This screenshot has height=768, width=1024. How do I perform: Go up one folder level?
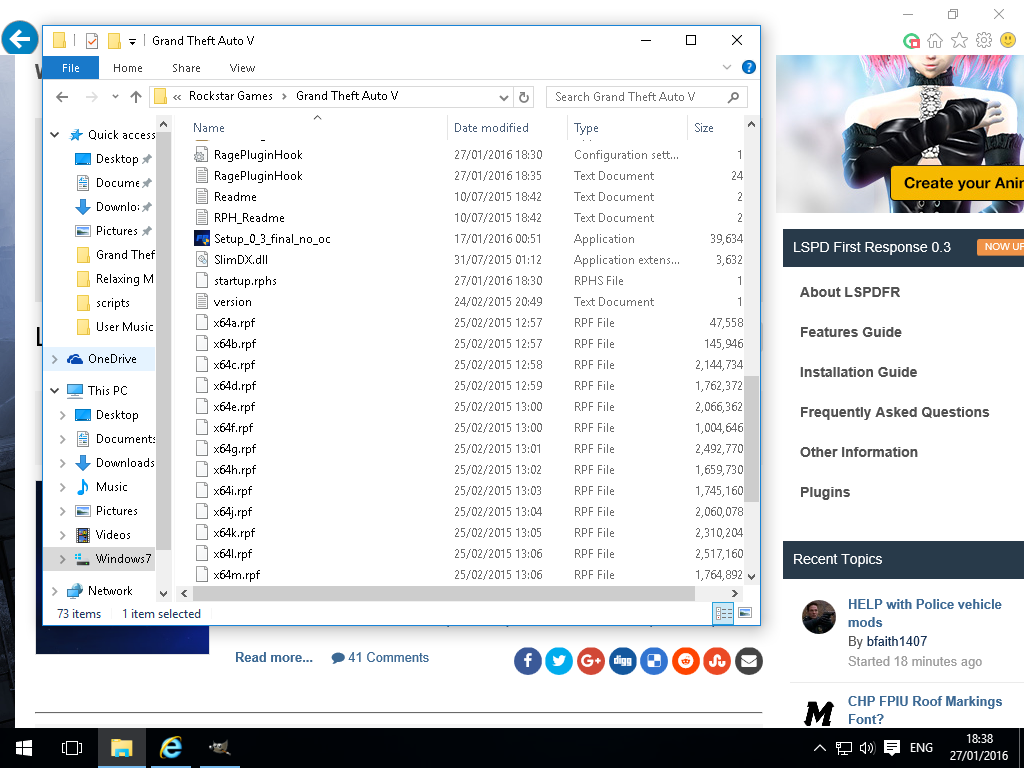point(136,97)
